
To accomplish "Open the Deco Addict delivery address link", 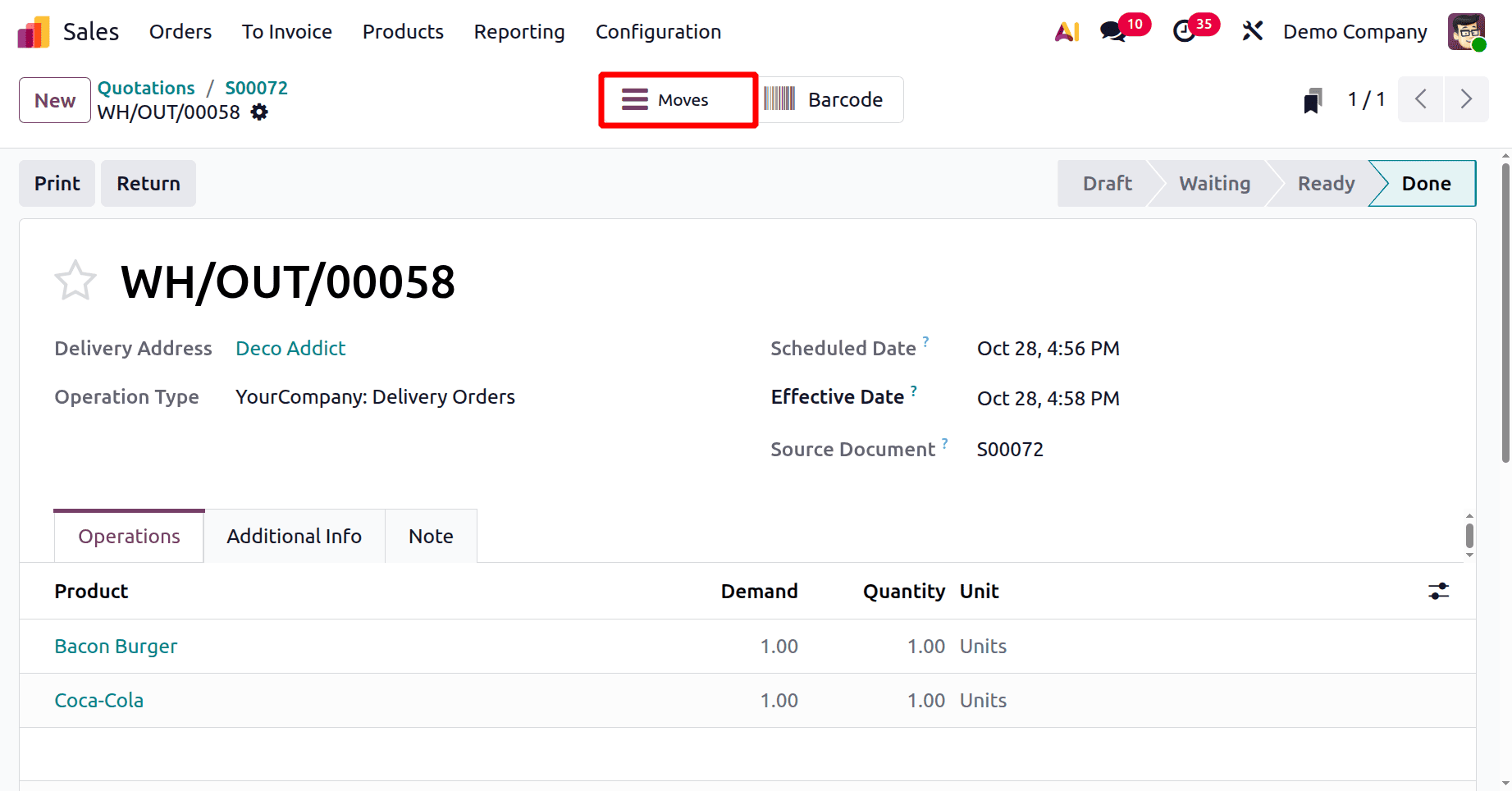I will click(x=290, y=348).
